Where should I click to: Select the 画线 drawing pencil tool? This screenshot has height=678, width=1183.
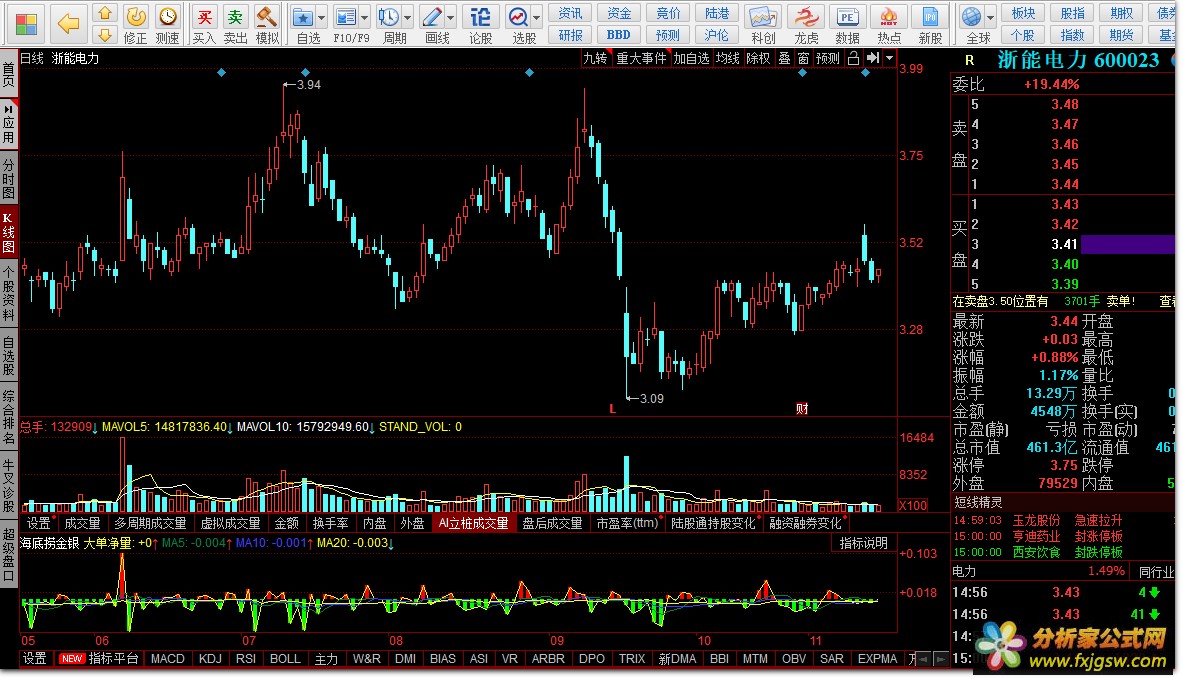[x=432, y=17]
